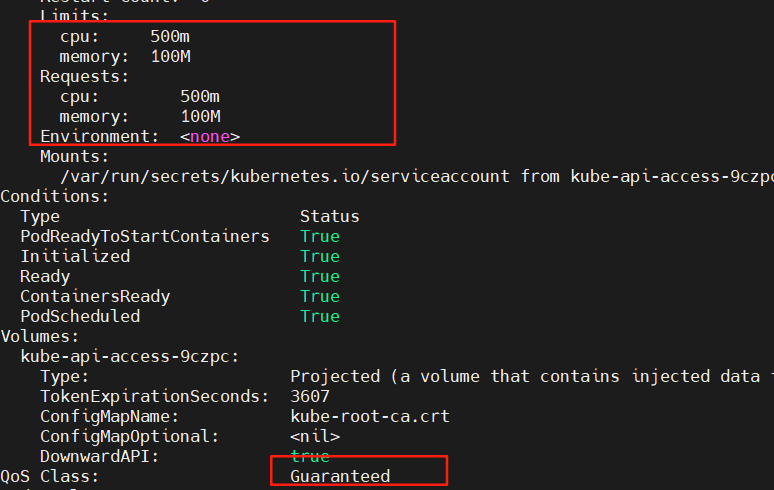Click the magenta none Environment value
Screen dimensions: 774x490
[210, 137]
